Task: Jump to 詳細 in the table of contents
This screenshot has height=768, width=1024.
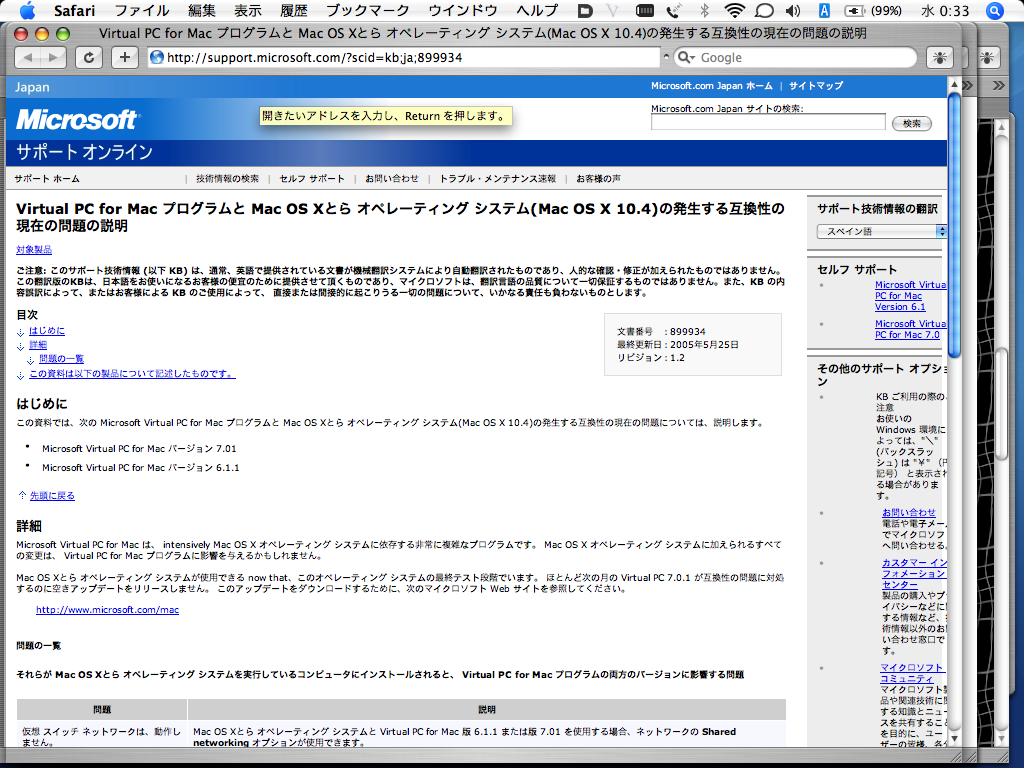Action: pyautogui.click(x=38, y=344)
